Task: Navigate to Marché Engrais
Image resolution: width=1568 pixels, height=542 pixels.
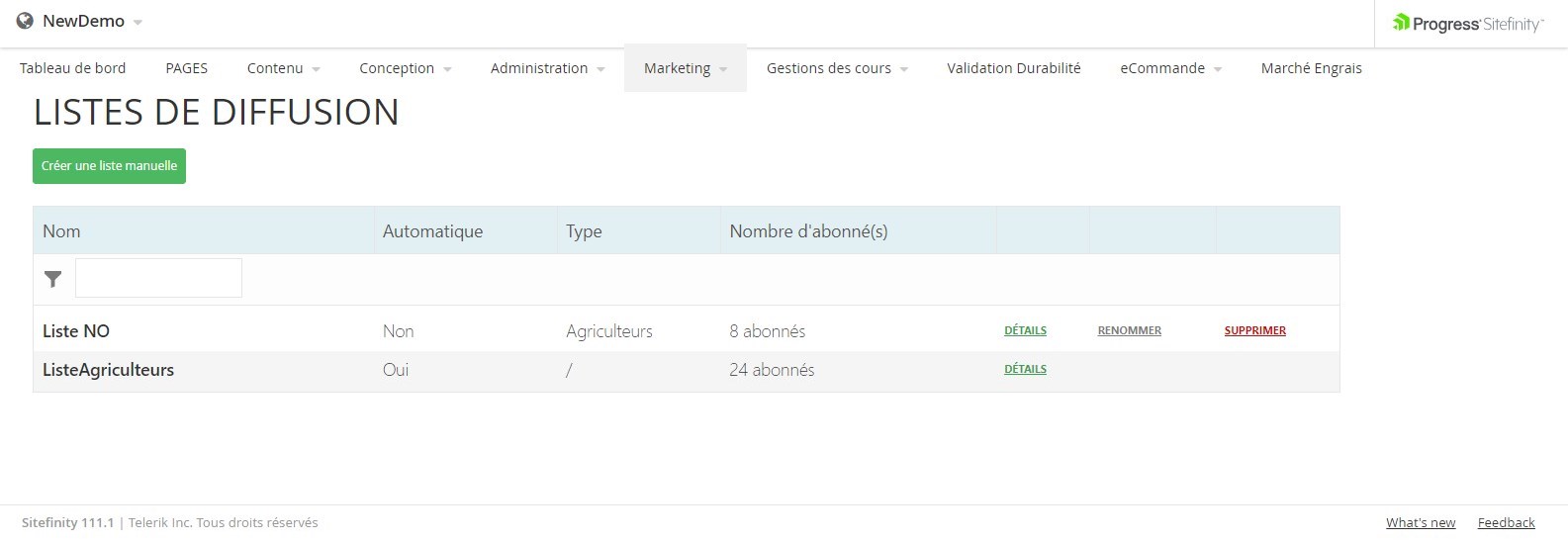Action: (x=1311, y=68)
